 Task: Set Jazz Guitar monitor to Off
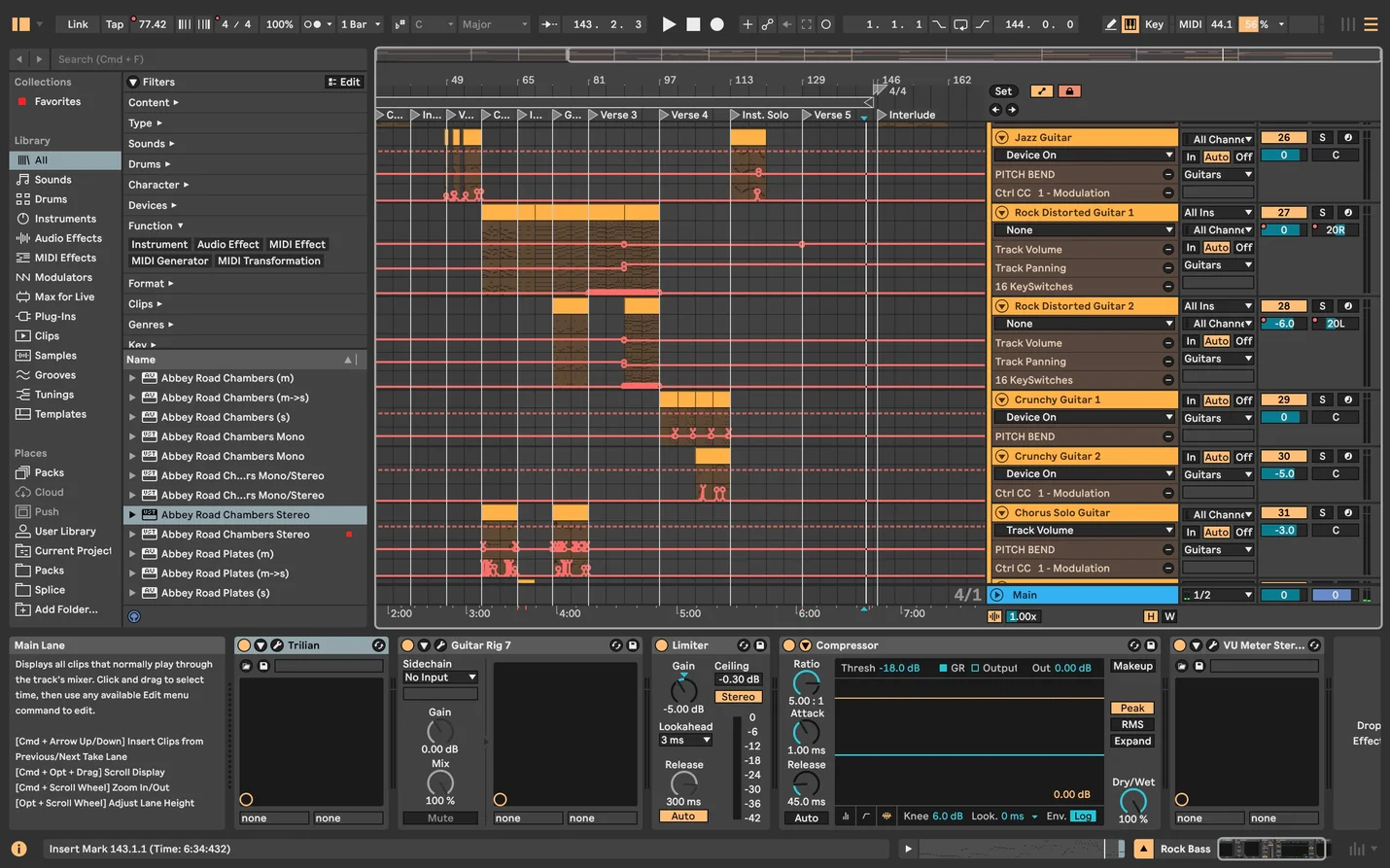coord(1244,156)
